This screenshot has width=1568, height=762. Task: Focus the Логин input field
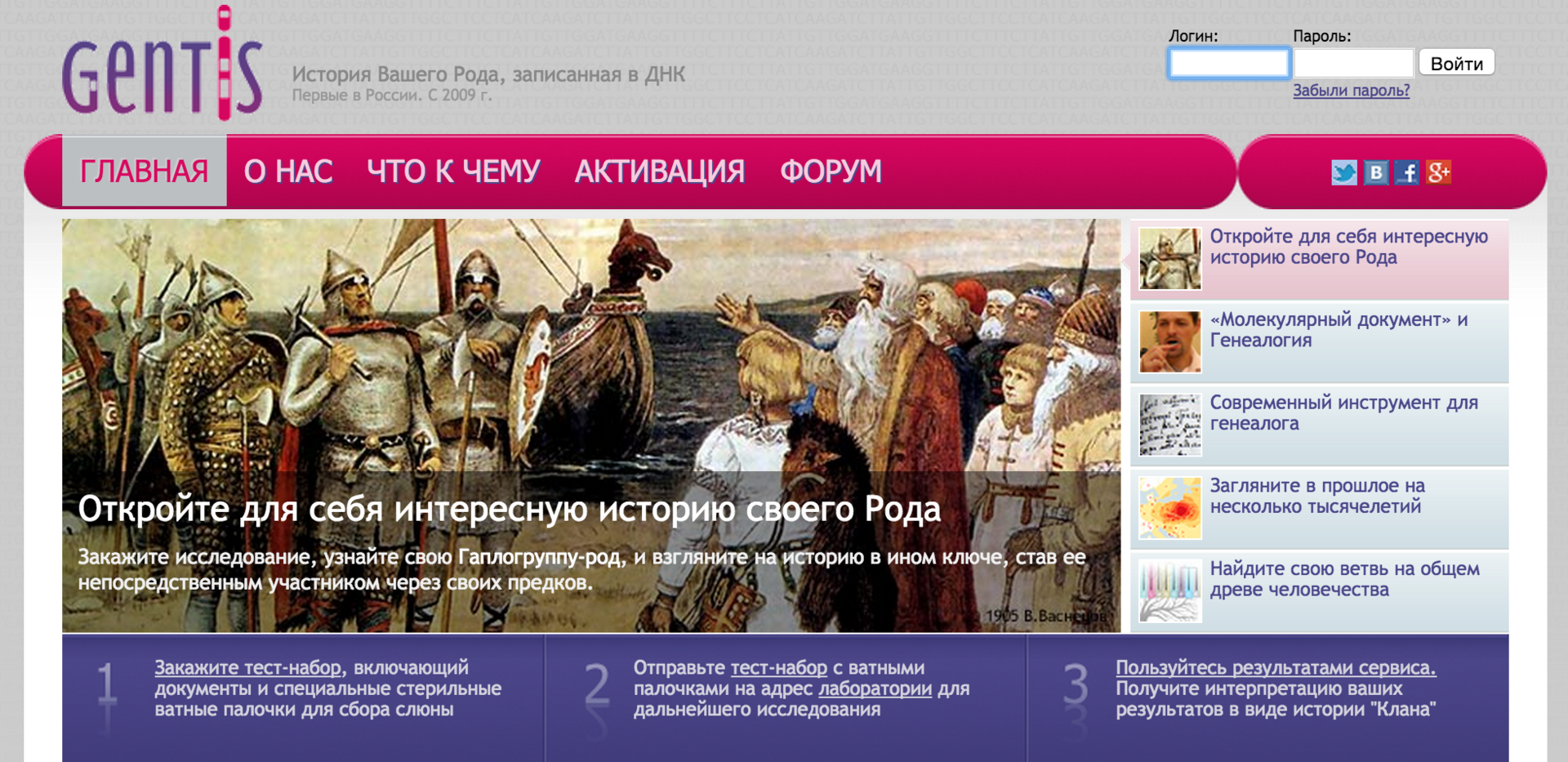(1229, 63)
